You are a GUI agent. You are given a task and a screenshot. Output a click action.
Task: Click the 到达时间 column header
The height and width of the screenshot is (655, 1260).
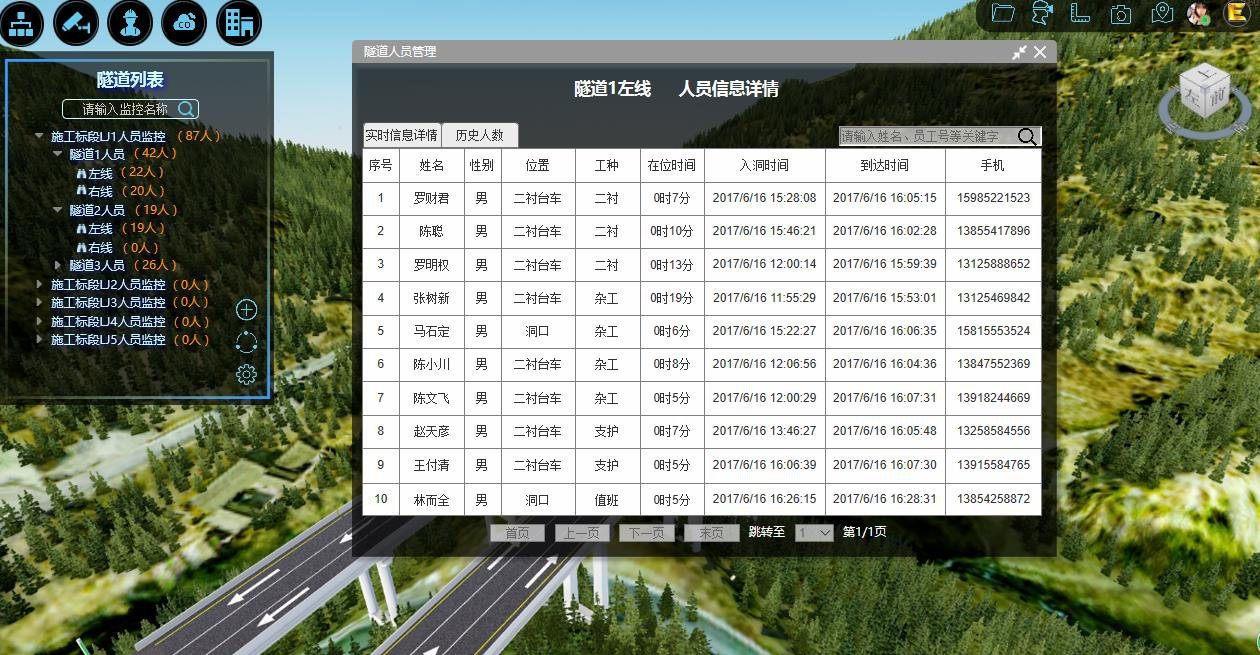885,165
